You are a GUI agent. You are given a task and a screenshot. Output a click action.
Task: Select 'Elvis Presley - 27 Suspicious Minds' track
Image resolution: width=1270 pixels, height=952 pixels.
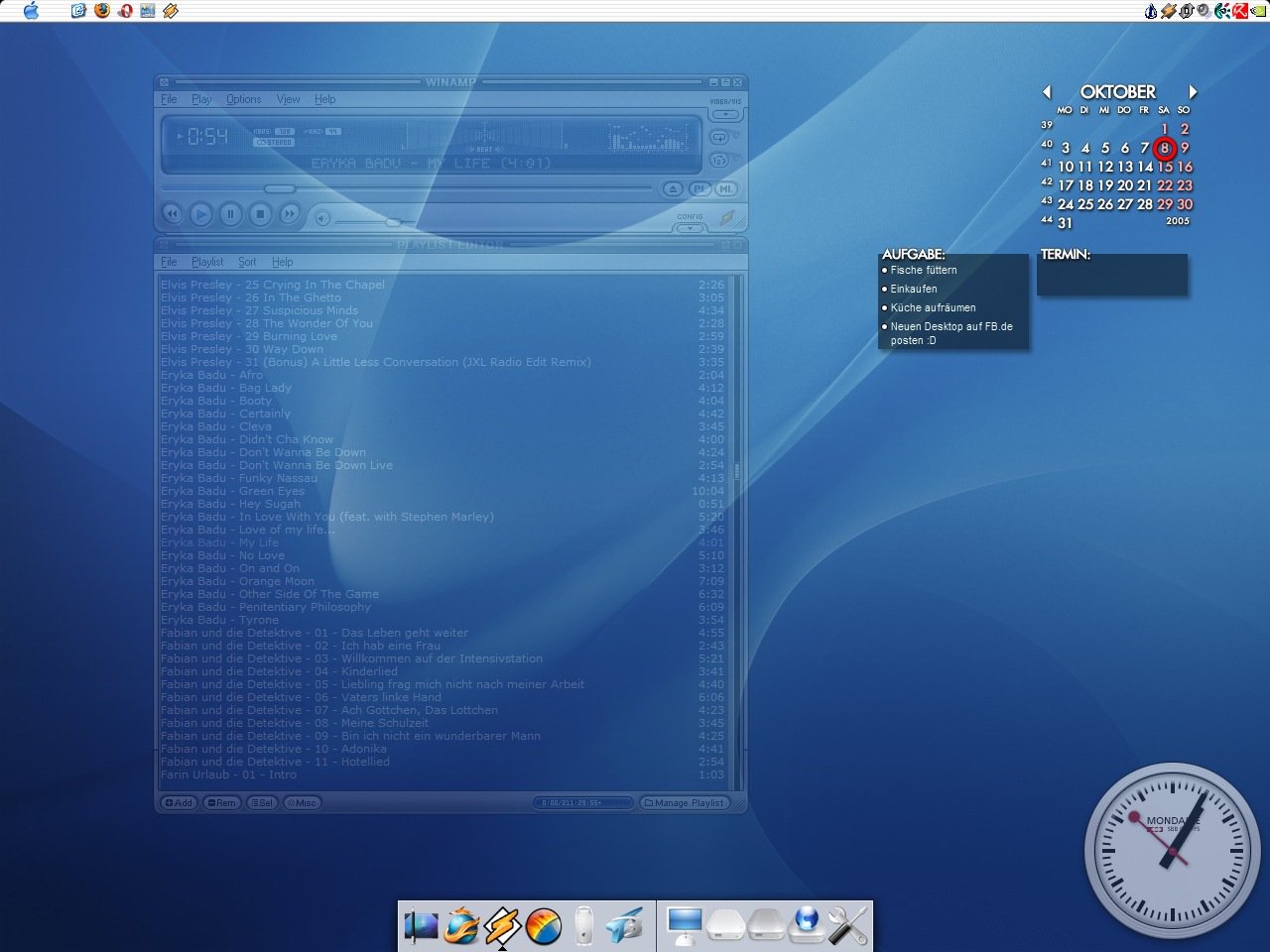(x=443, y=310)
